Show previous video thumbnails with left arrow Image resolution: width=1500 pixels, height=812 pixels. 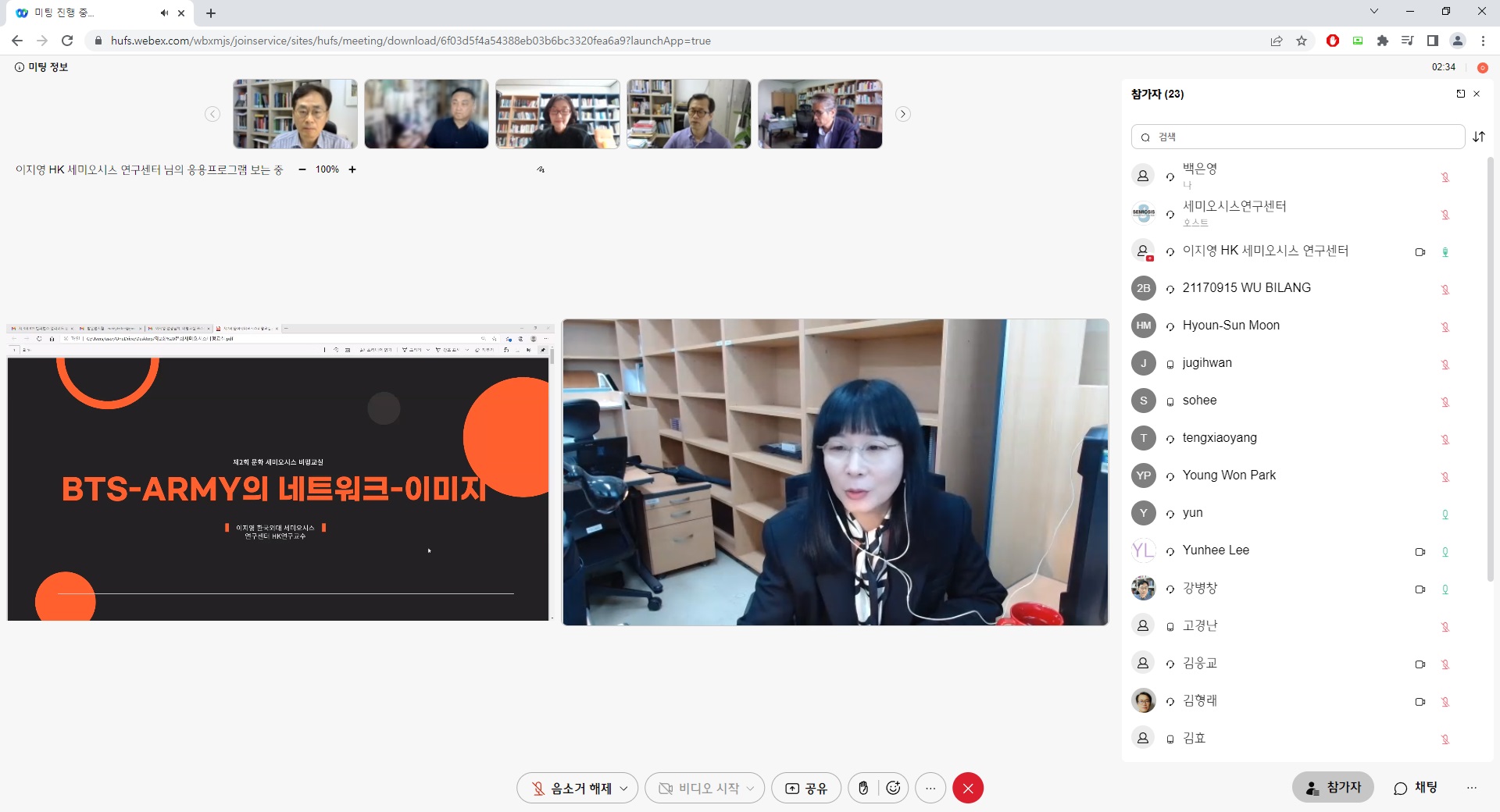point(212,114)
